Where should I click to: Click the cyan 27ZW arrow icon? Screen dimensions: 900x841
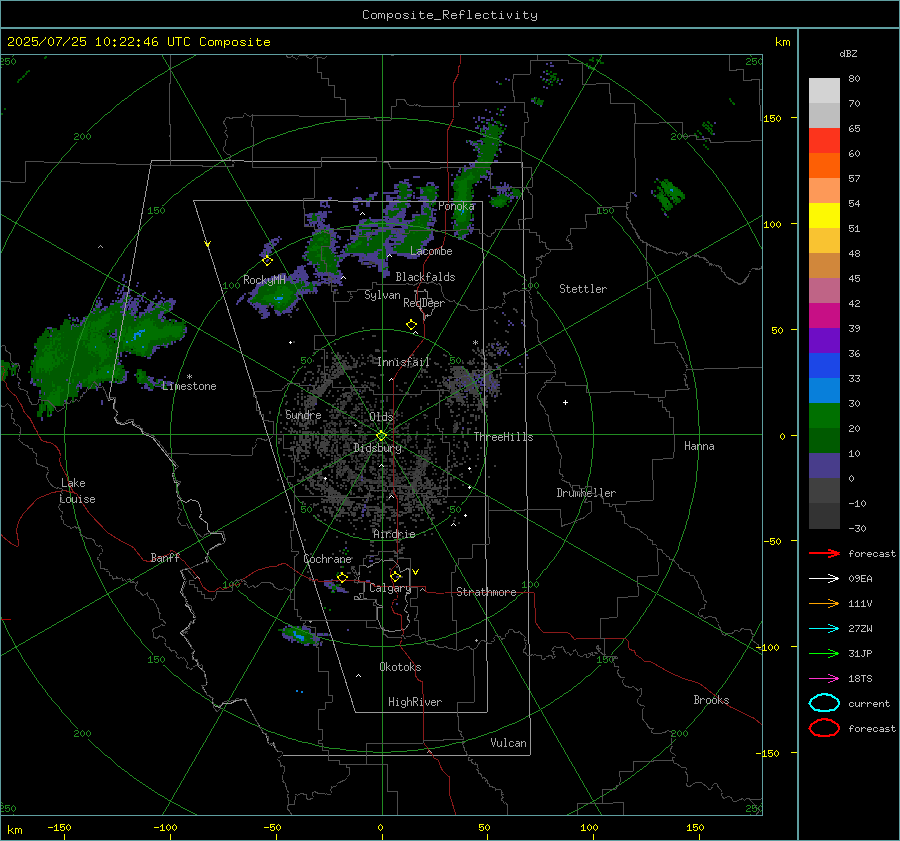click(824, 629)
